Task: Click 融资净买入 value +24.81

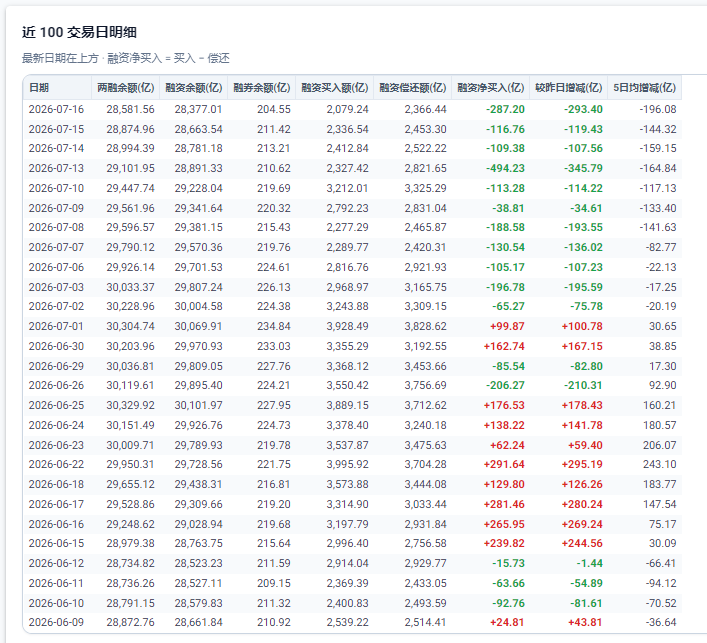Action: point(507,622)
